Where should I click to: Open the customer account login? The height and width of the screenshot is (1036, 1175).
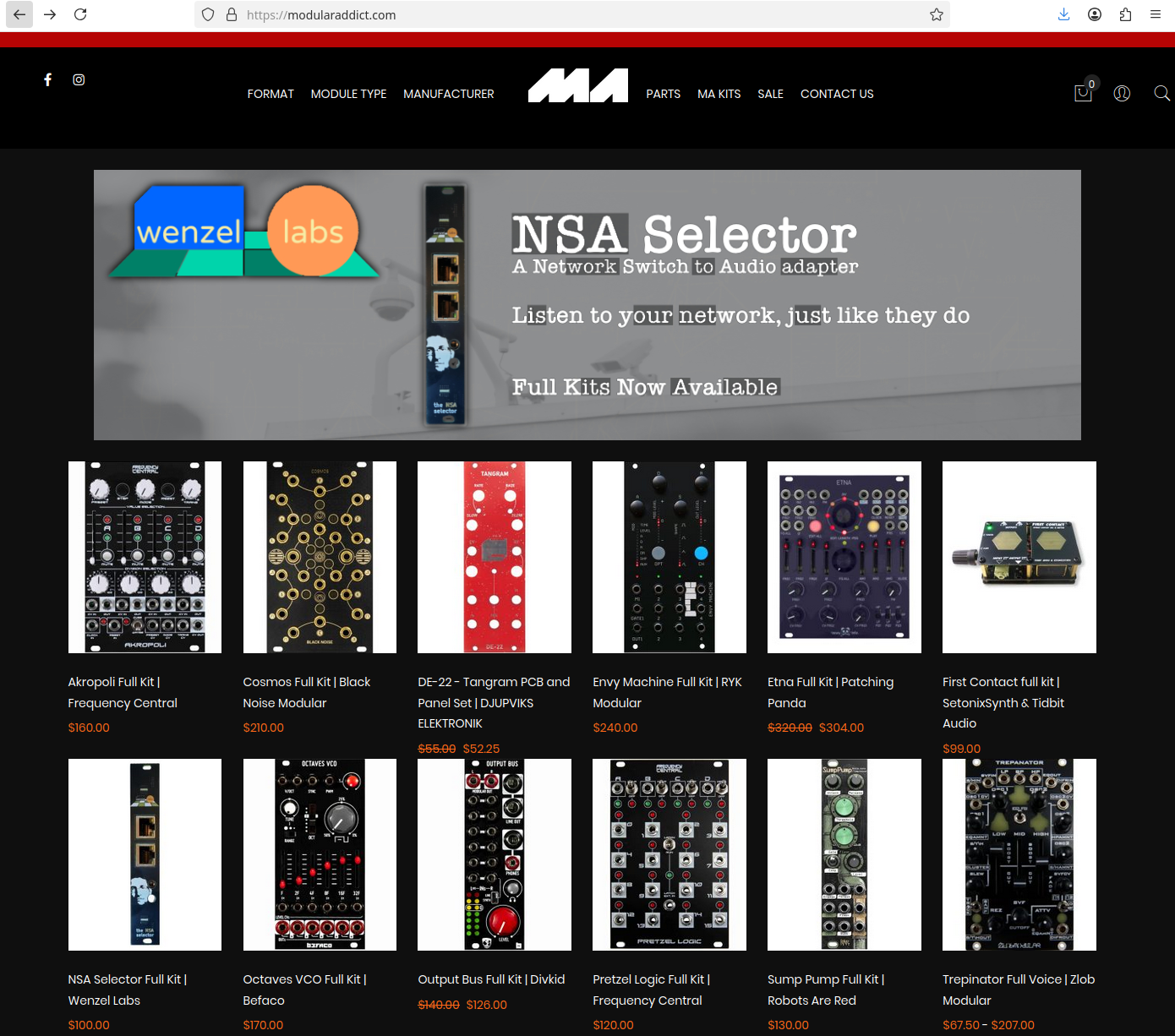tap(1122, 93)
